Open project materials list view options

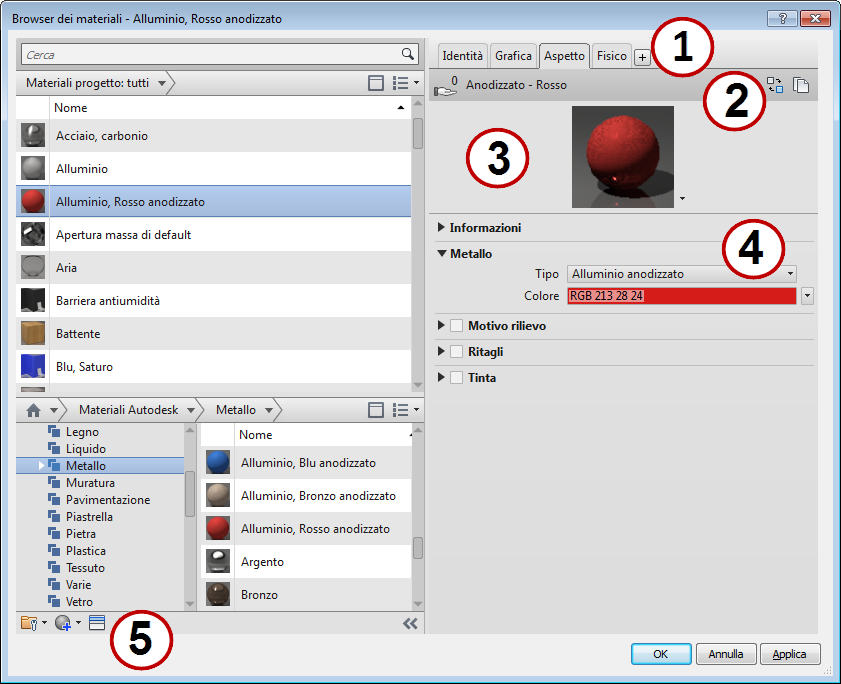click(x=405, y=83)
